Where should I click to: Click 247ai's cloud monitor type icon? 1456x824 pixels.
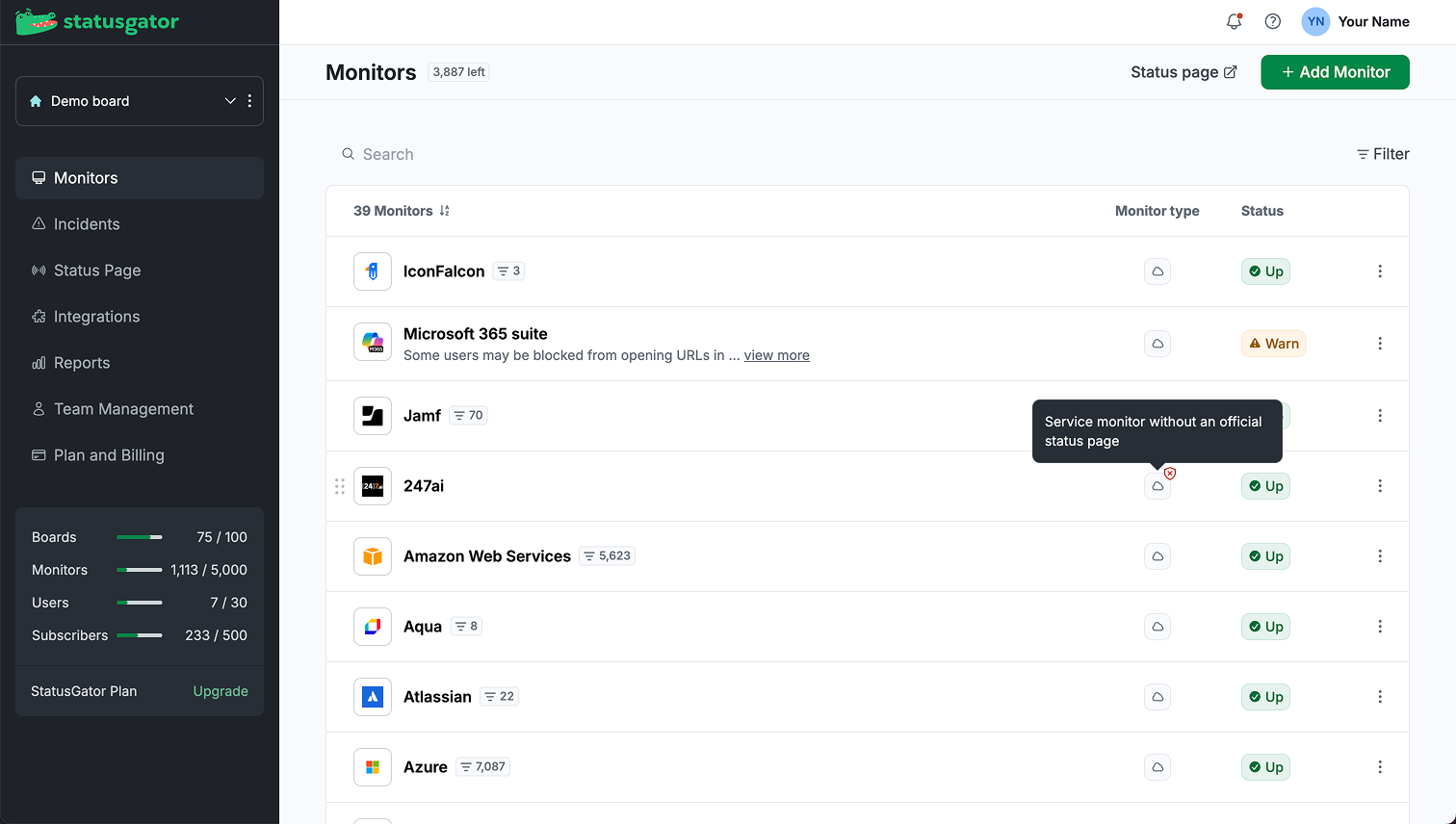tap(1157, 486)
